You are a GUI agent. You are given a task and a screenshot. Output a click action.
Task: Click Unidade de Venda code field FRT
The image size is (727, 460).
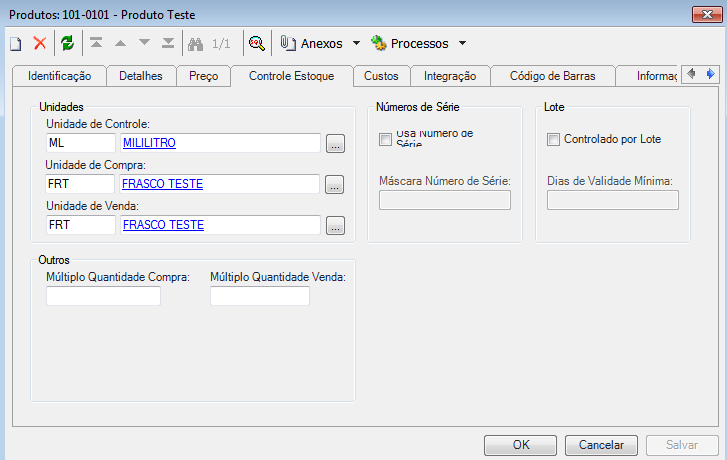[x=81, y=225]
